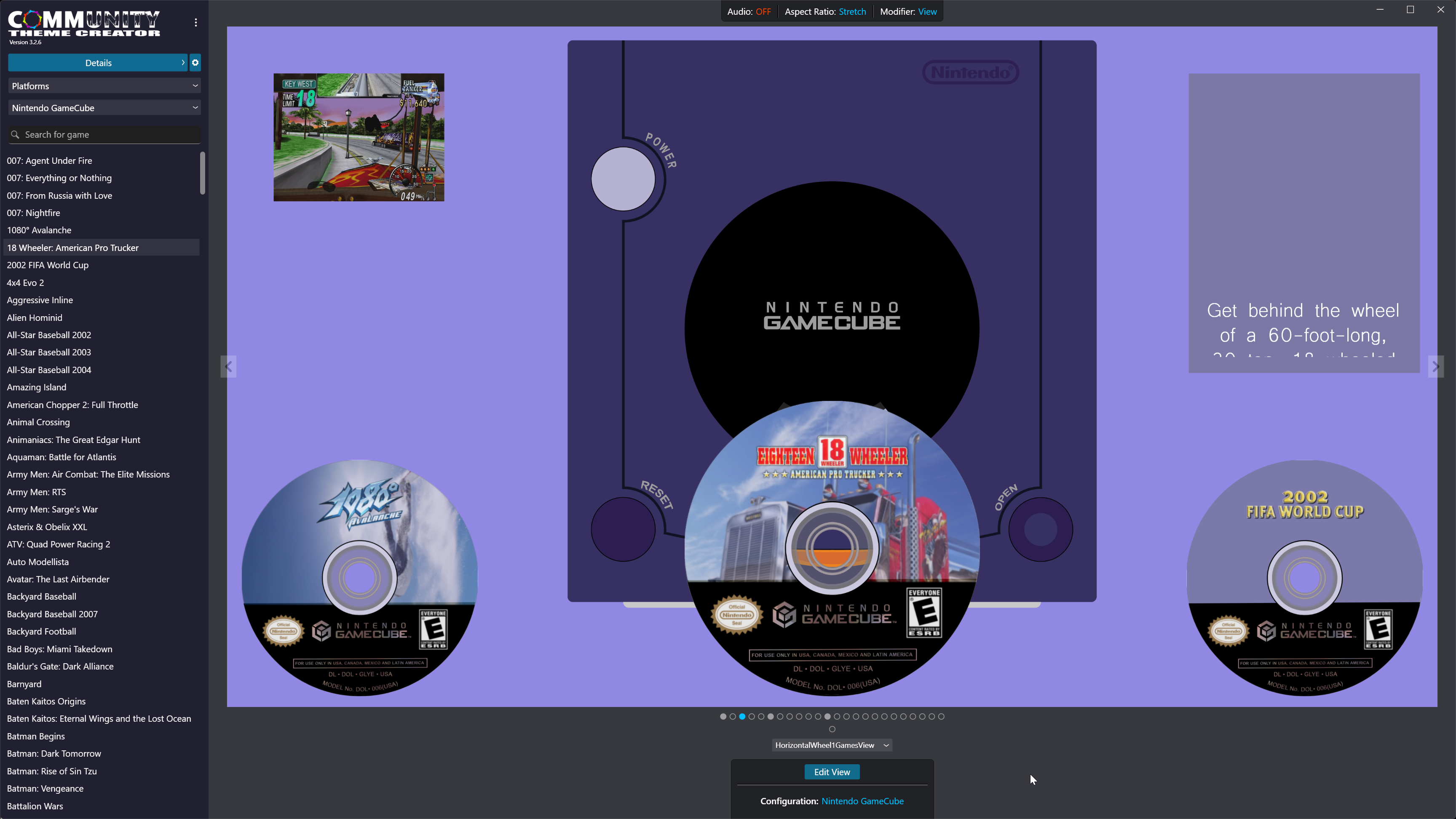The height and width of the screenshot is (819, 1456).
Task: Click the games list scrollbar thumb
Action: click(202, 173)
